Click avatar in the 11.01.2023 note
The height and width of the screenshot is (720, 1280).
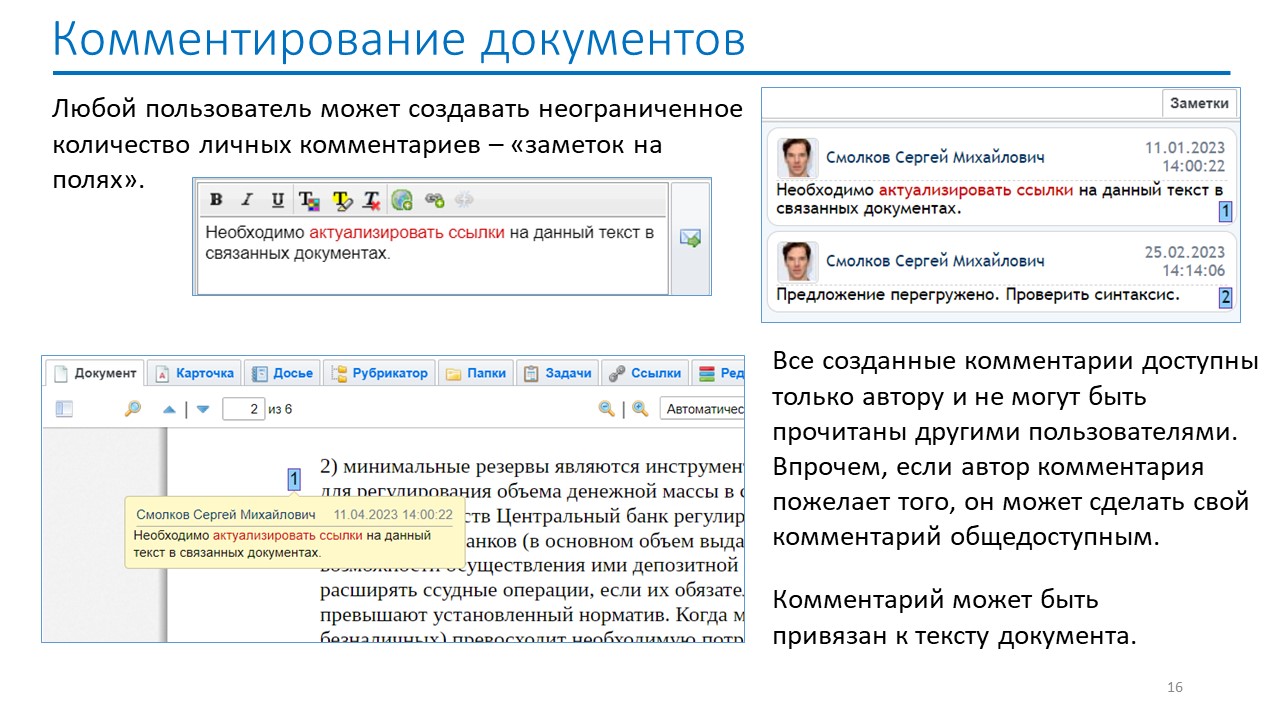click(798, 158)
